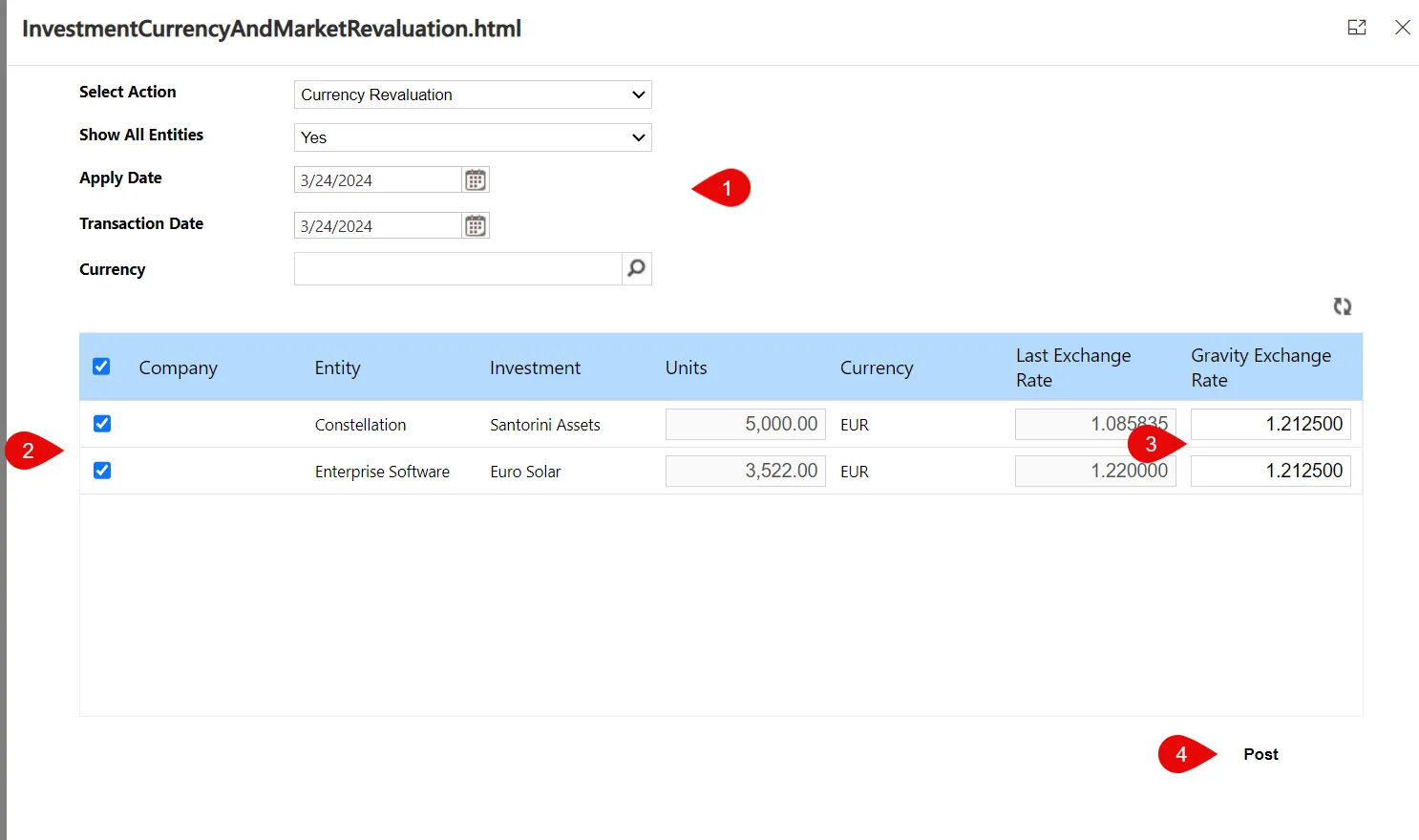
Task: Focus the Transaction Date field
Action: tap(378, 225)
